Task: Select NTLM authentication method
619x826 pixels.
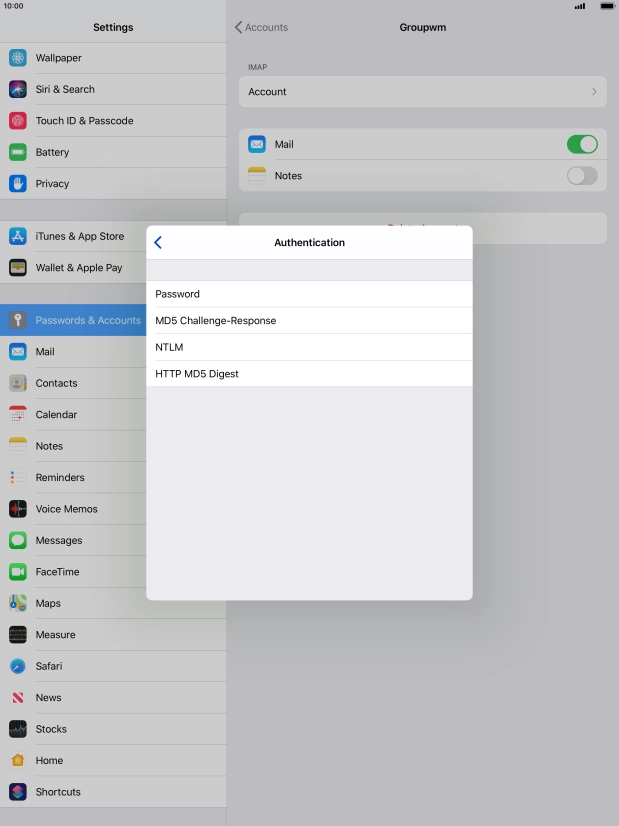Action: [x=308, y=347]
